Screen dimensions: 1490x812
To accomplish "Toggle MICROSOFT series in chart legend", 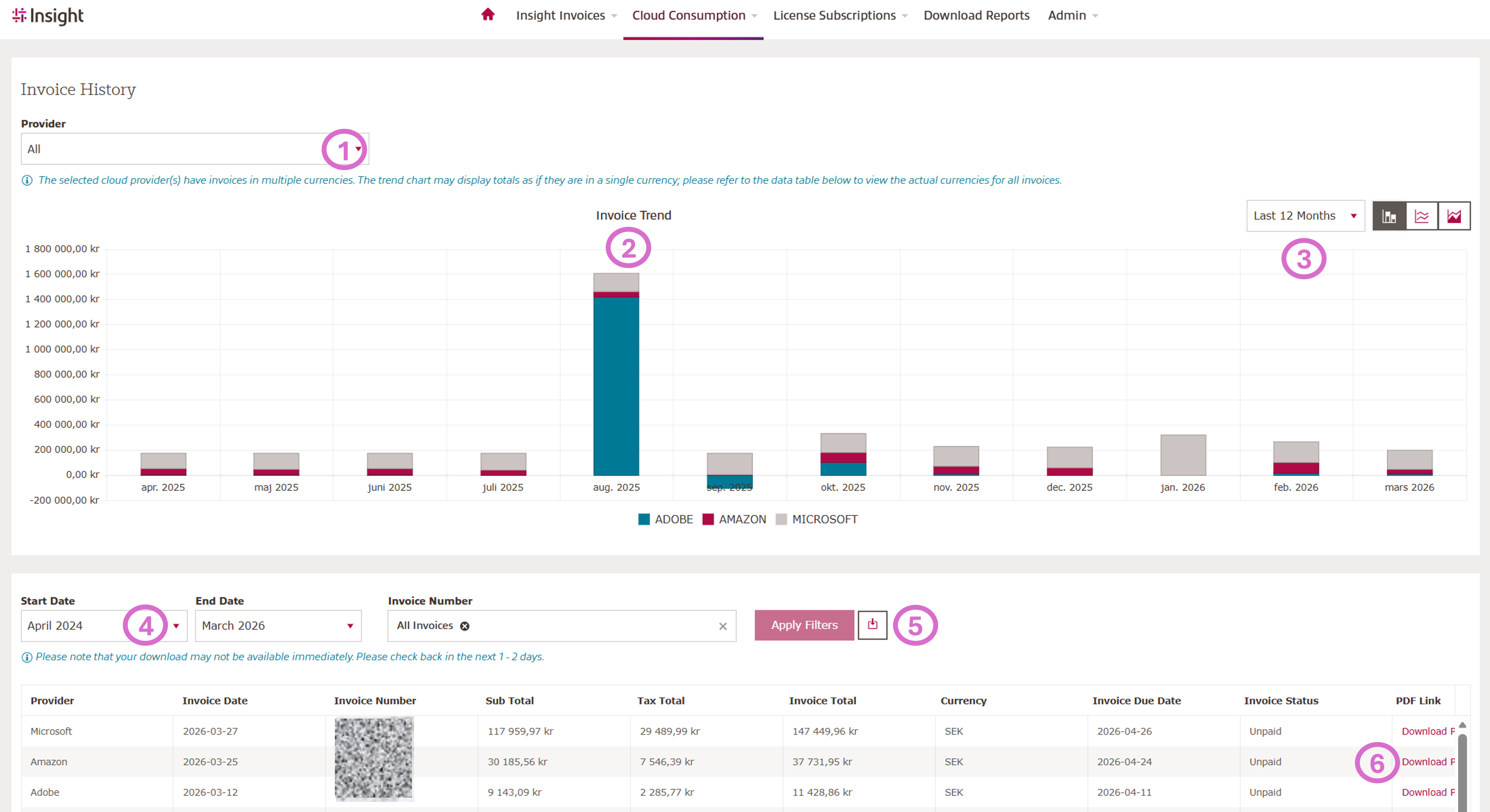I will coord(816,520).
